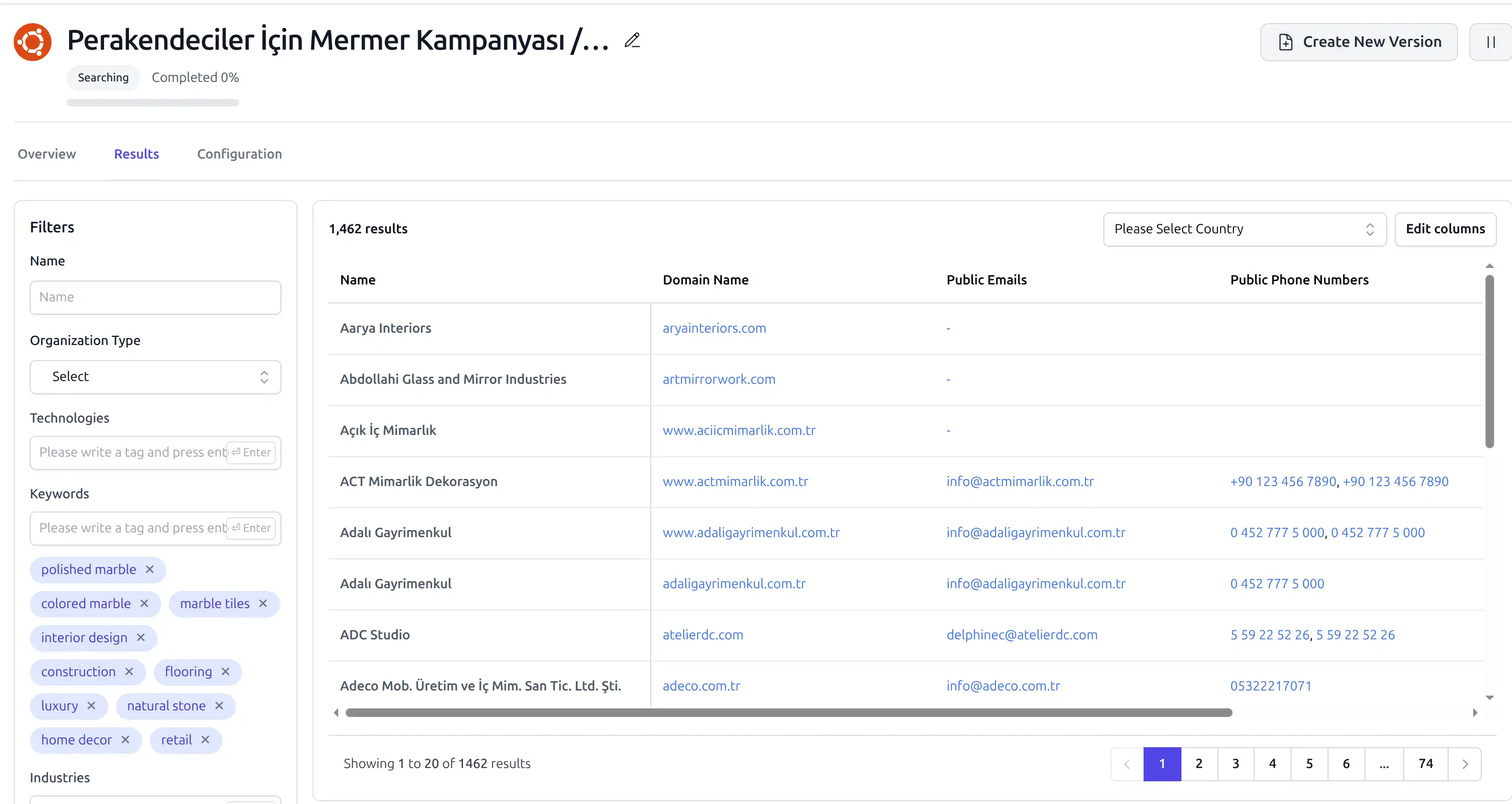Remove the 'marble tiles' keyword tag
The height and width of the screenshot is (804, 1512).
pos(263,604)
